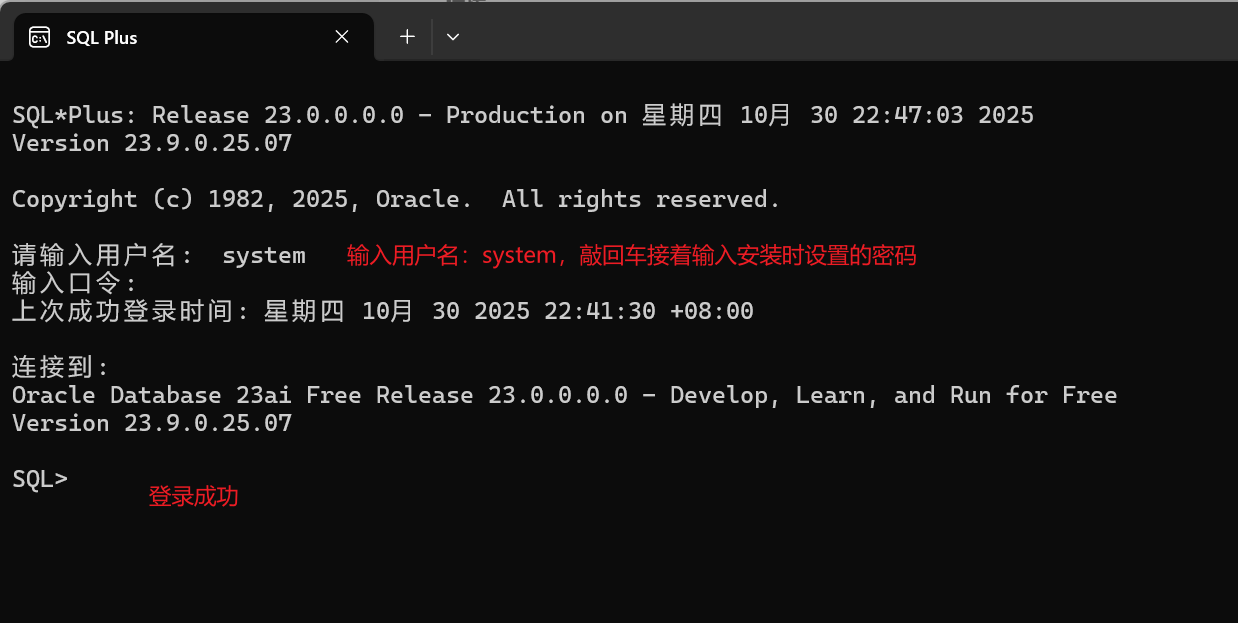Click the 'system' username text
Image resolution: width=1238 pixels, height=623 pixels.
(x=264, y=256)
